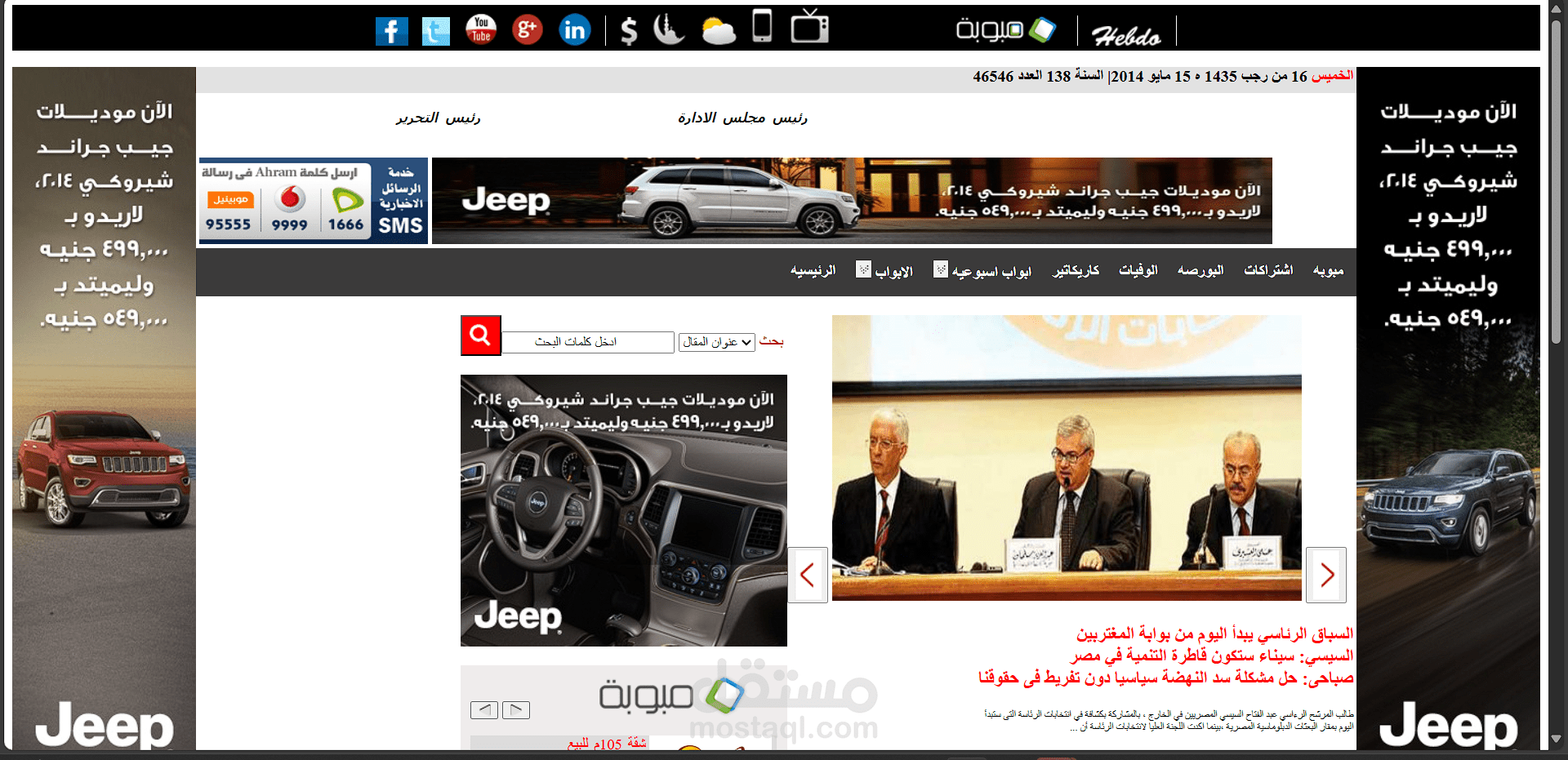Screen dimensions: 1568x760
Task: Open the الابواب menu item
Action: coord(894,271)
